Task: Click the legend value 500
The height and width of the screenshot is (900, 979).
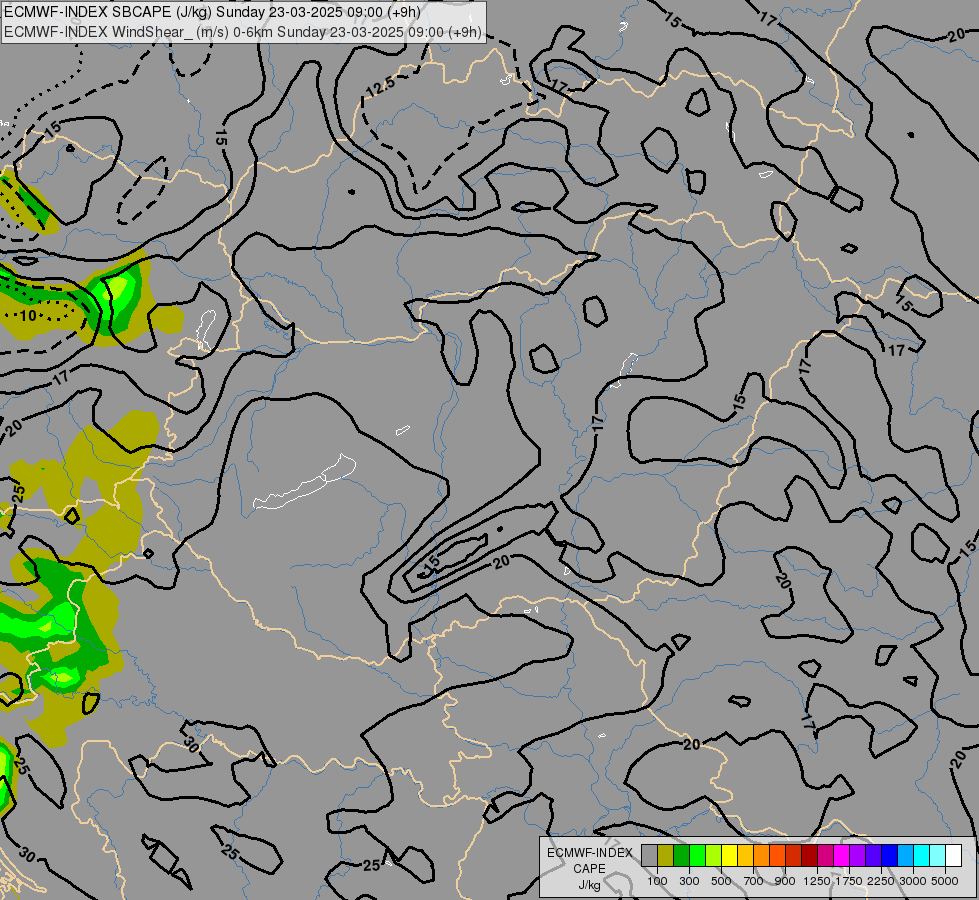Action: [x=721, y=881]
